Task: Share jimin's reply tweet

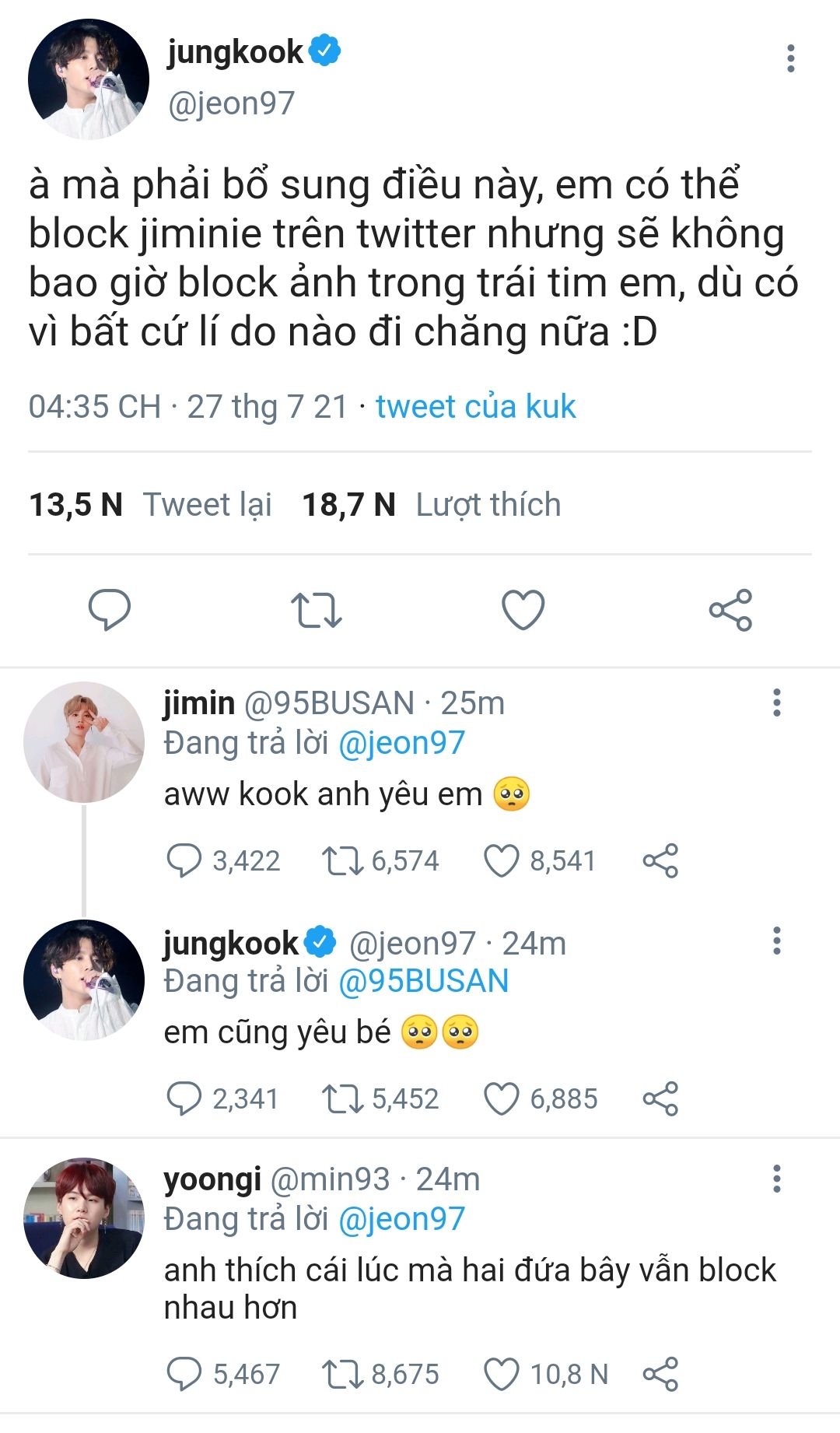Action: coord(660,861)
